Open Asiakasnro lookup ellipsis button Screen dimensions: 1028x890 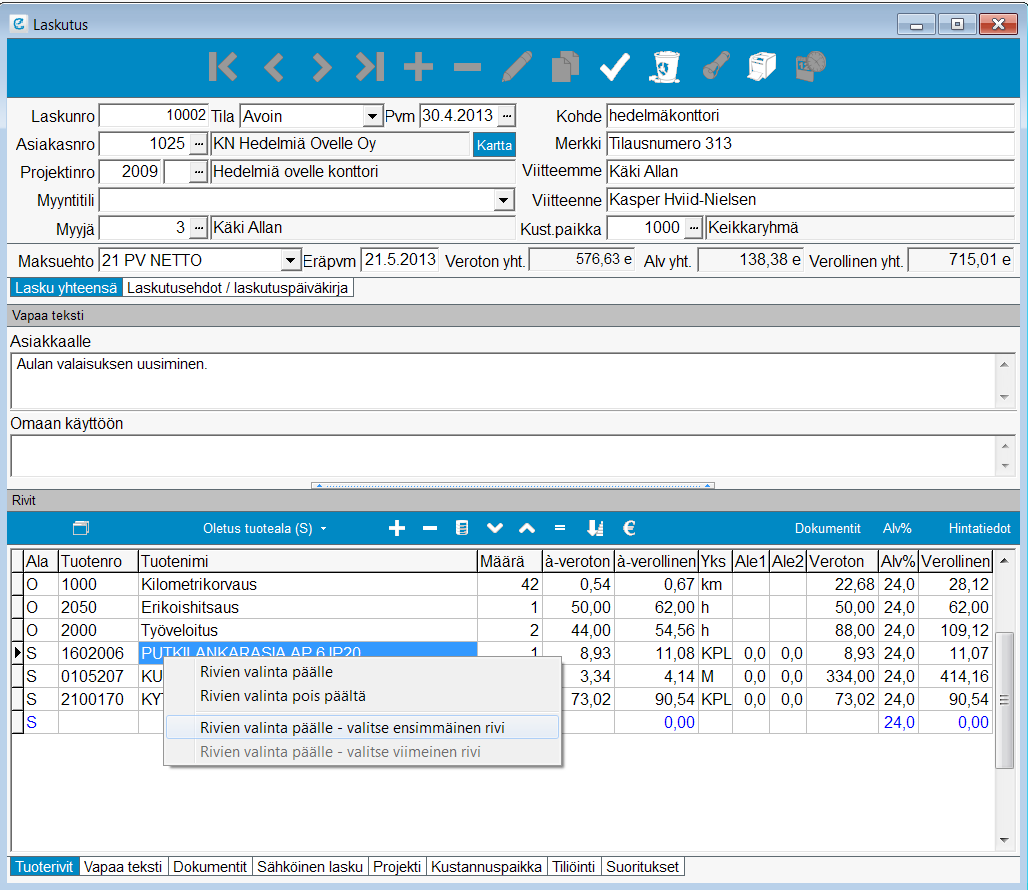tap(199, 144)
